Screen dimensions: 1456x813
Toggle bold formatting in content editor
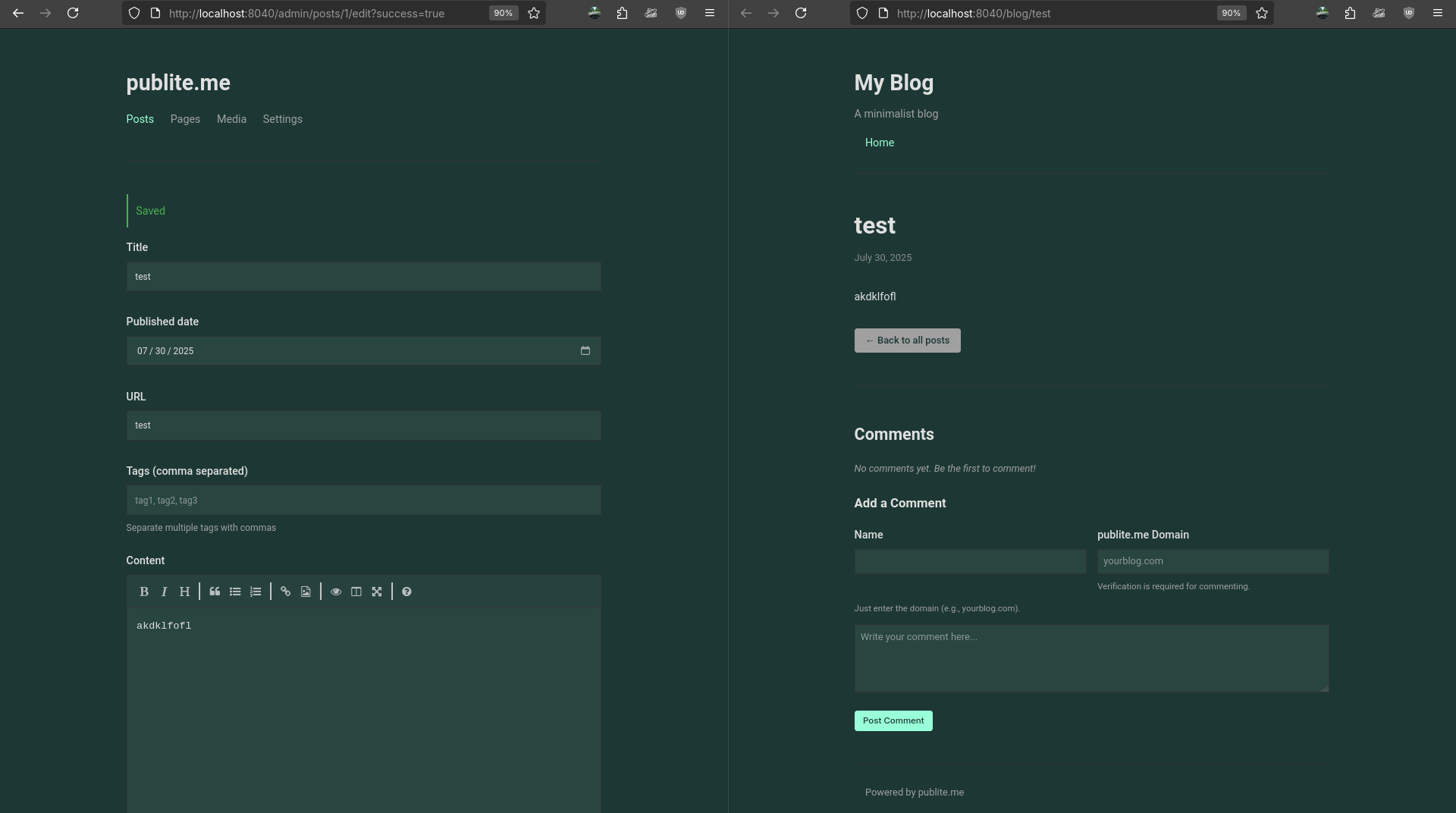tap(143, 592)
